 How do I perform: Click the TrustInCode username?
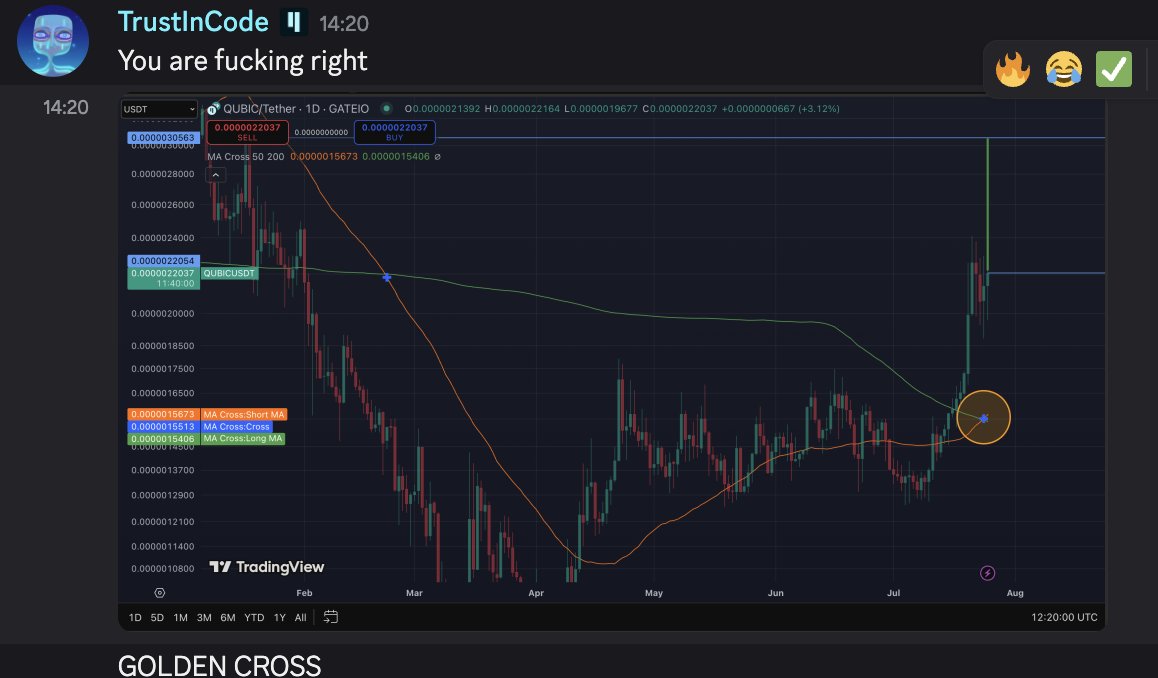click(193, 21)
